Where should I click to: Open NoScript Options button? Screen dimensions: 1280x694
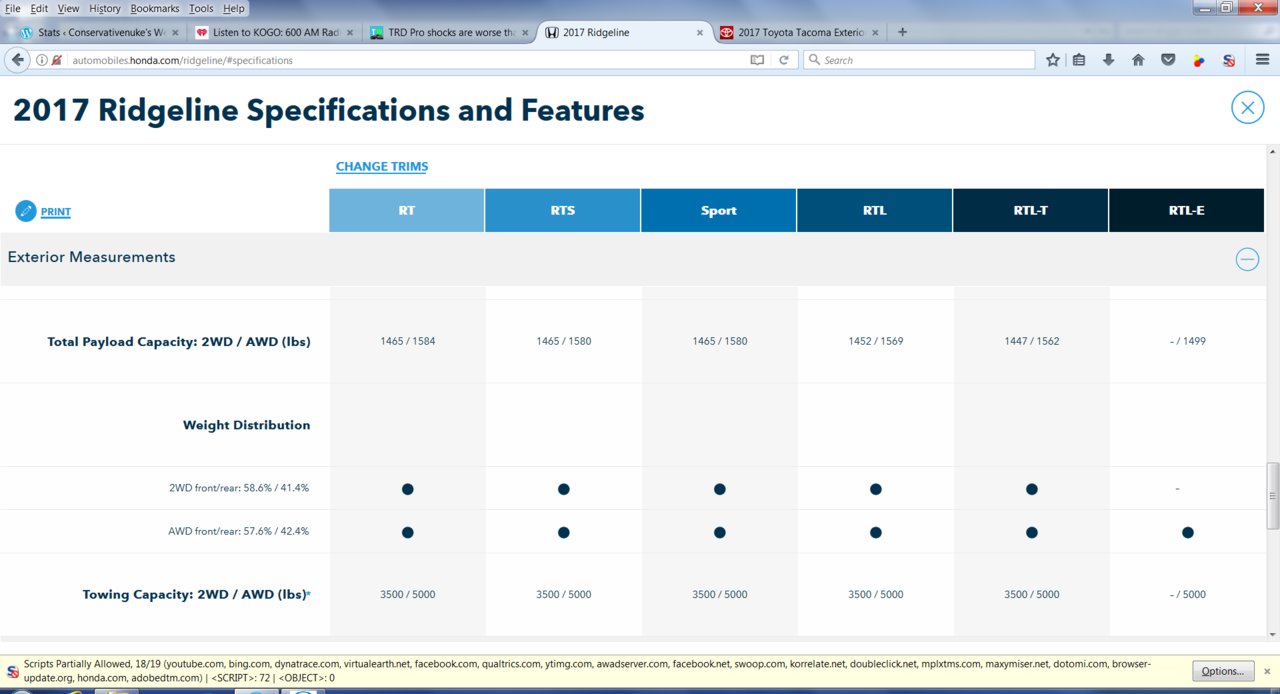click(x=1222, y=671)
